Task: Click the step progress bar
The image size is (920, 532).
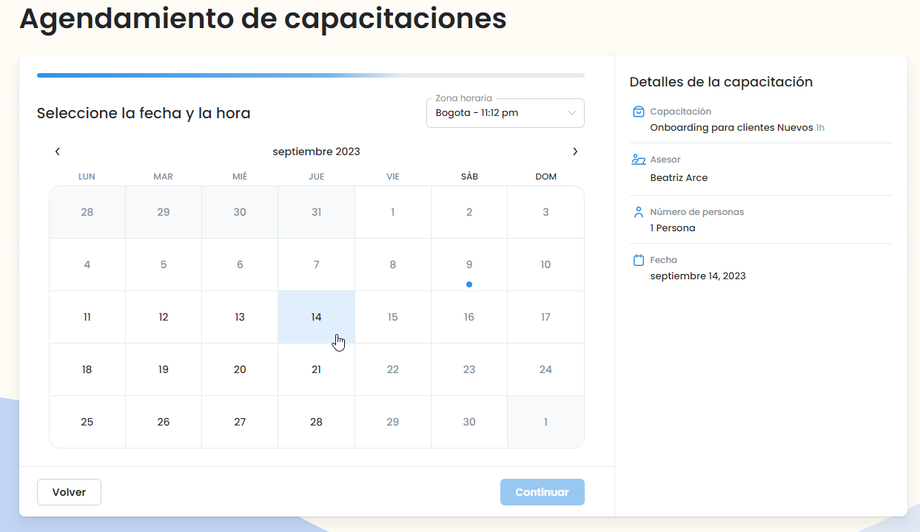Action: [x=310, y=75]
